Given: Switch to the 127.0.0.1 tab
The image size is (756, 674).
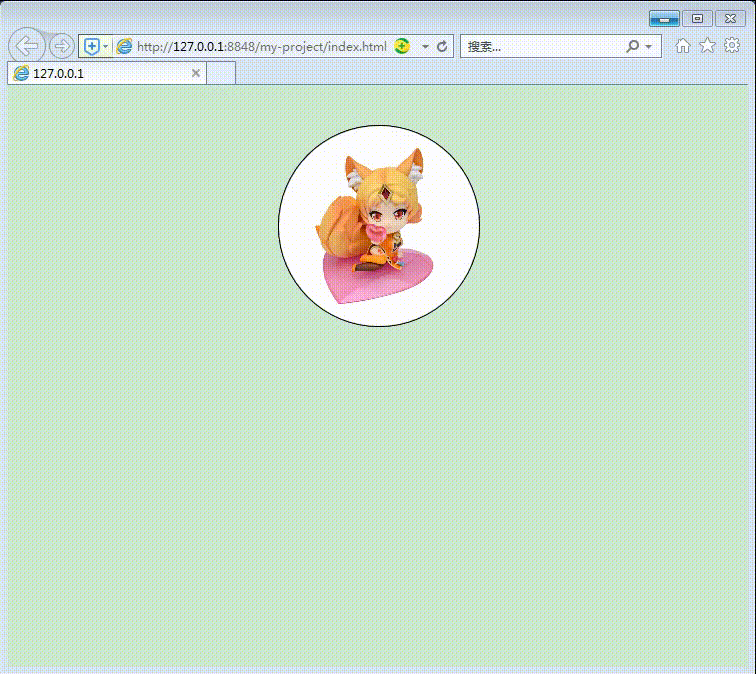Looking at the screenshot, I should tap(107, 73).
